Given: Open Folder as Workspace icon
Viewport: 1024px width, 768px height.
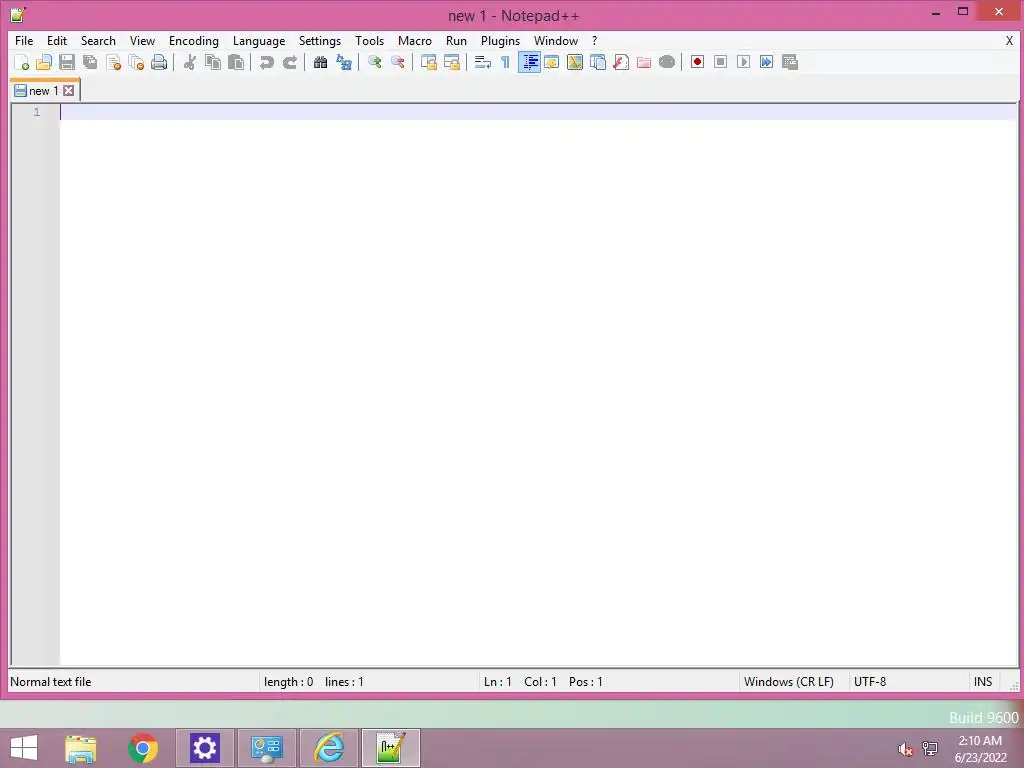Looking at the screenshot, I should pos(644,62).
